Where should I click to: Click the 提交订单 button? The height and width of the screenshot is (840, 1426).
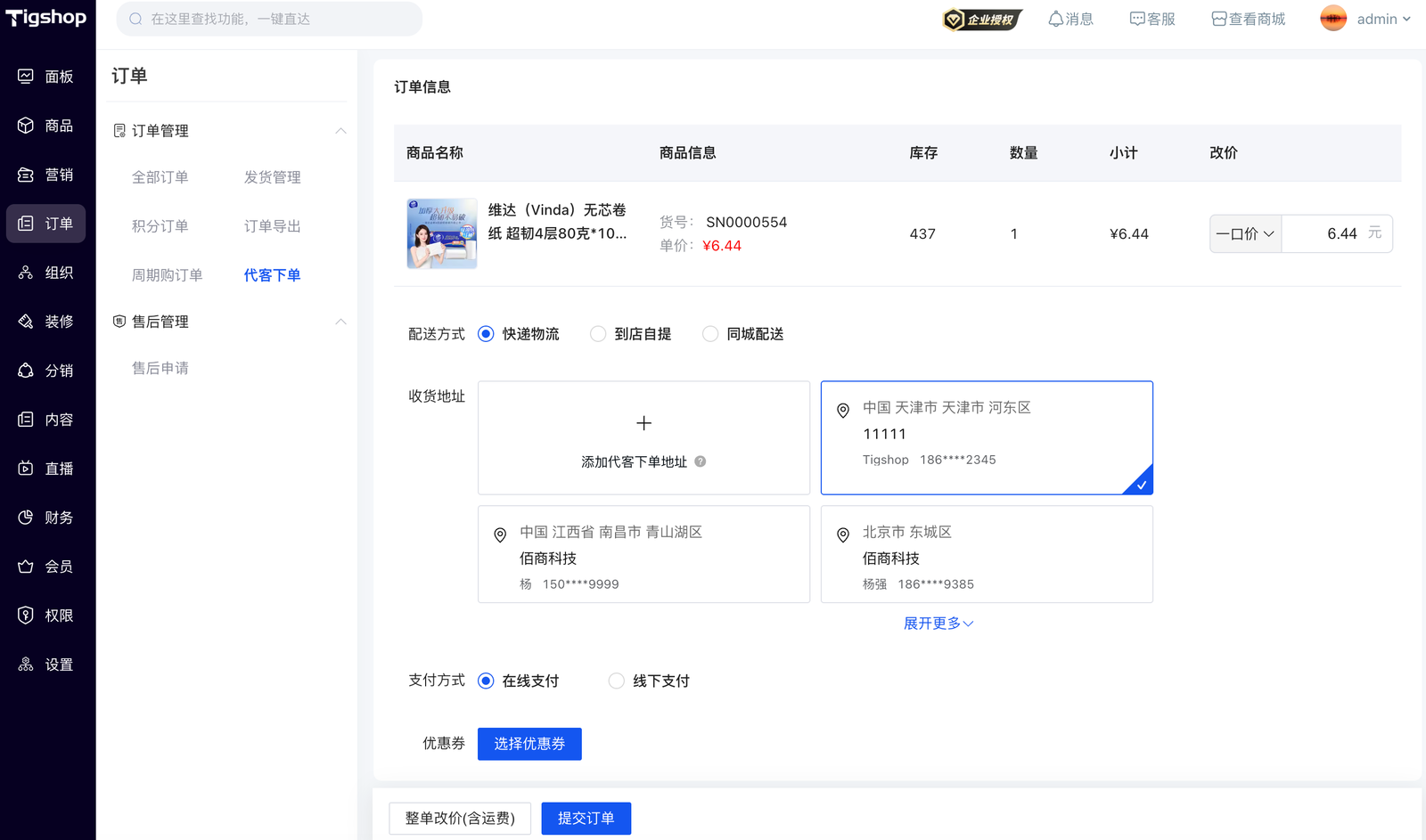point(586,818)
